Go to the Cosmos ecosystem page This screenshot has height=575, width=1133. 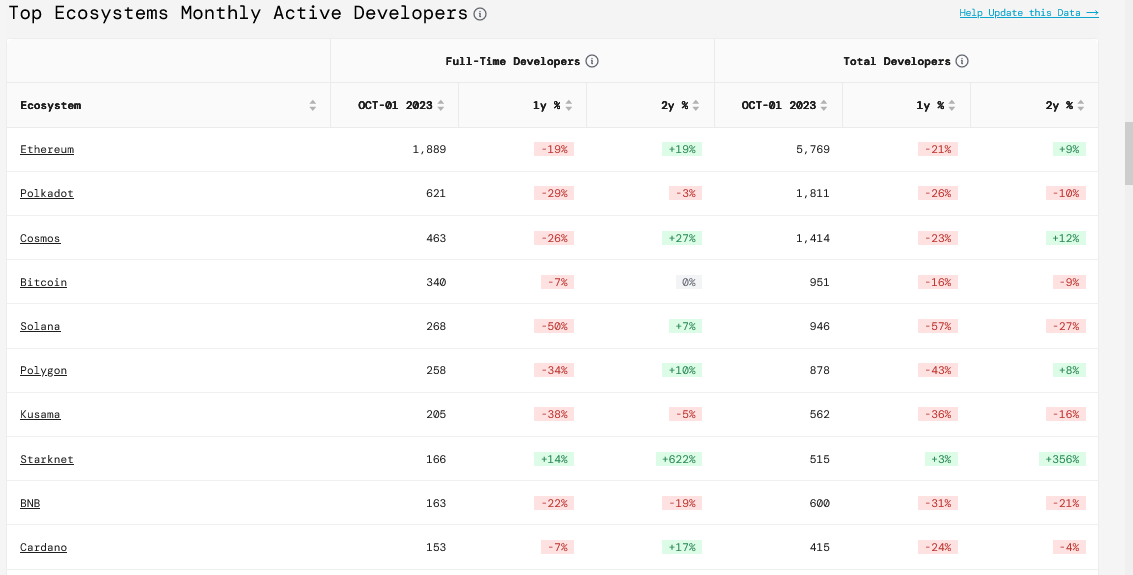click(x=40, y=238)
